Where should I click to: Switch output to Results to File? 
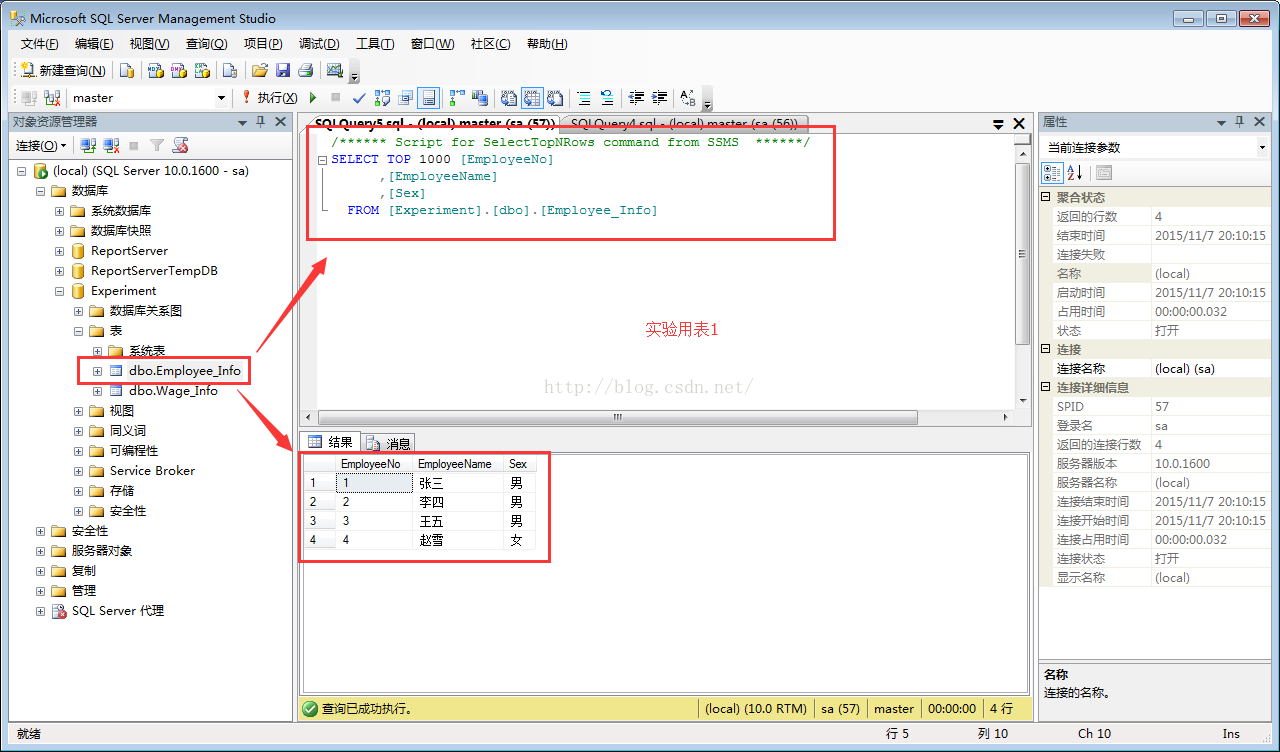[x=555, y=98]
